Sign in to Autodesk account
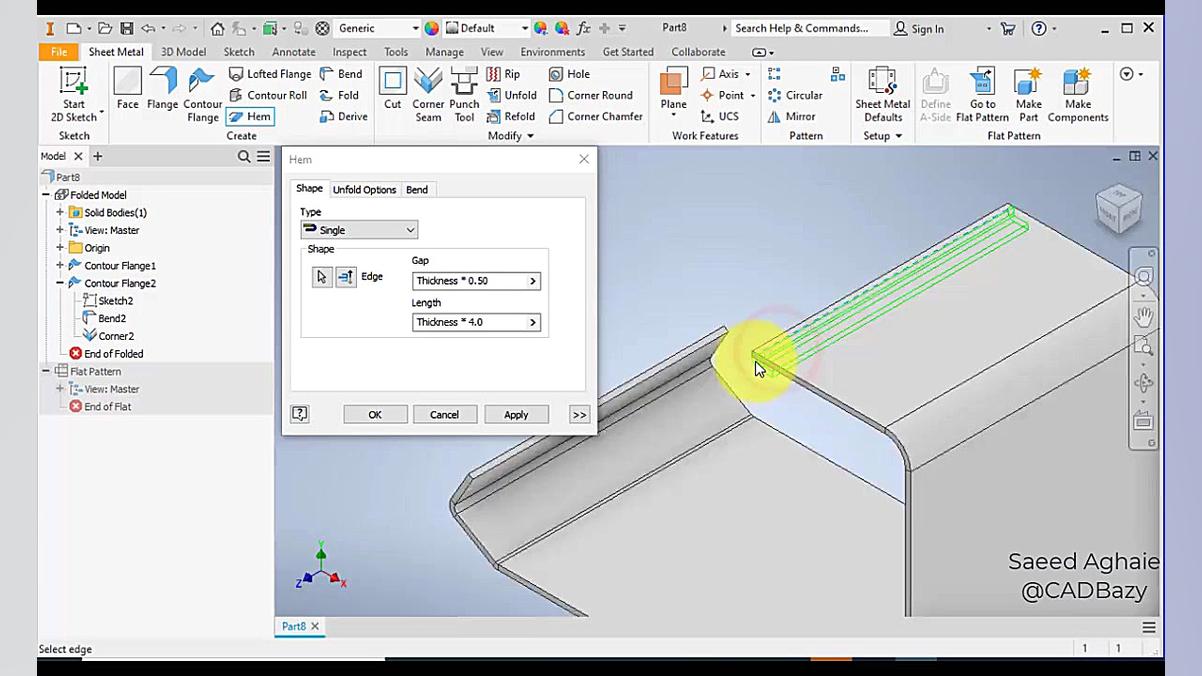Image resolution: width=1202 pixels, height=676 pixels. tap(920, 28)
